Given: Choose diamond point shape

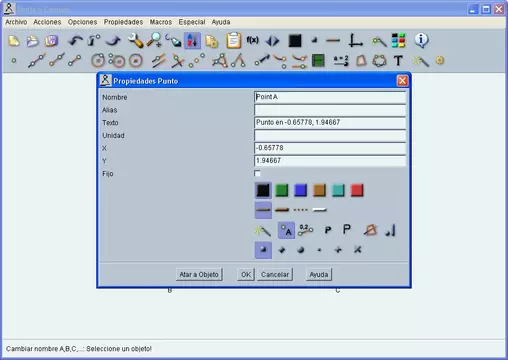Looking at the screenshot, I should 282,250.
